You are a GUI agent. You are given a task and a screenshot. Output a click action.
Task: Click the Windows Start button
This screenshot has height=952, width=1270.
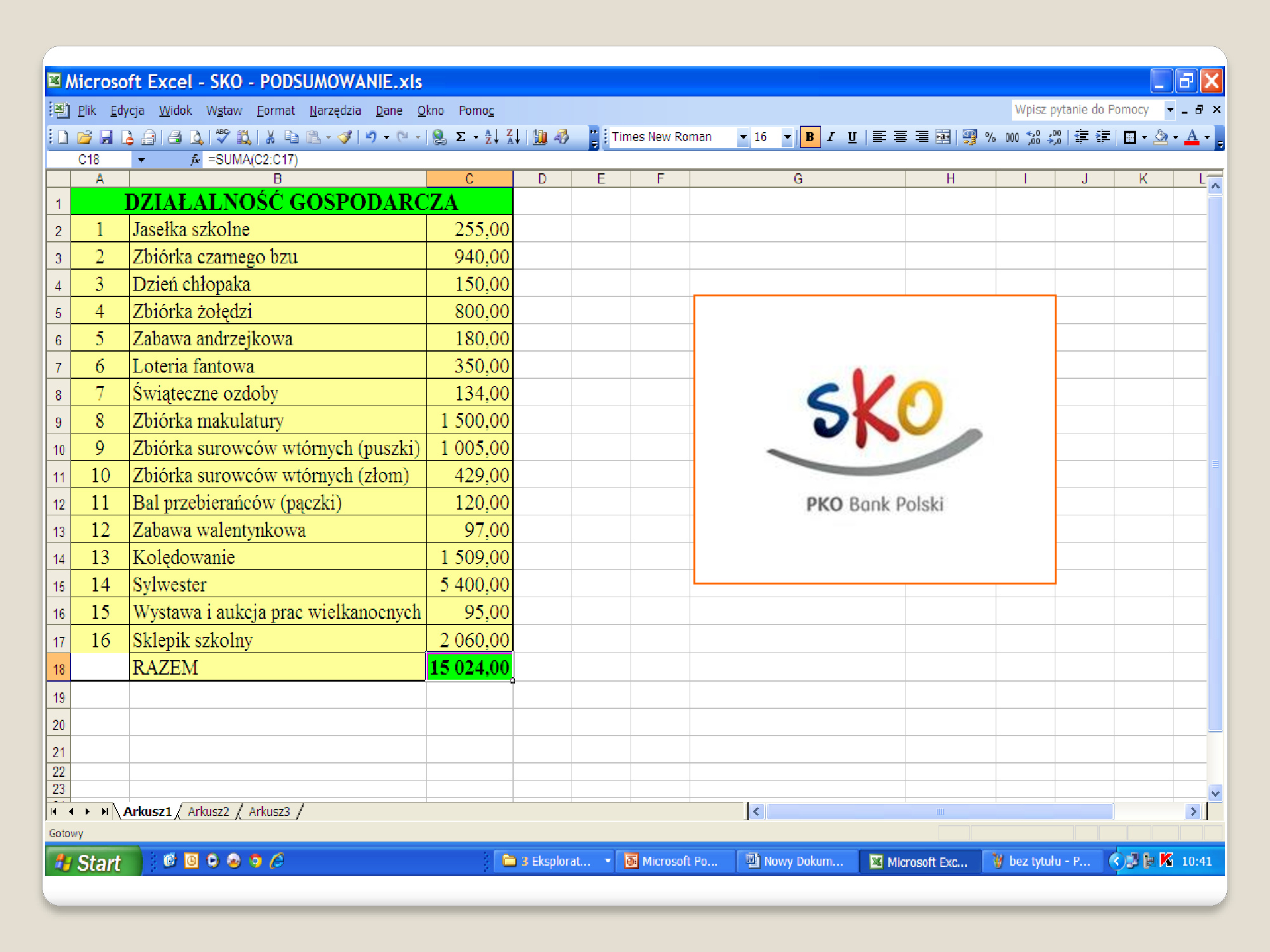click(93, 862)
